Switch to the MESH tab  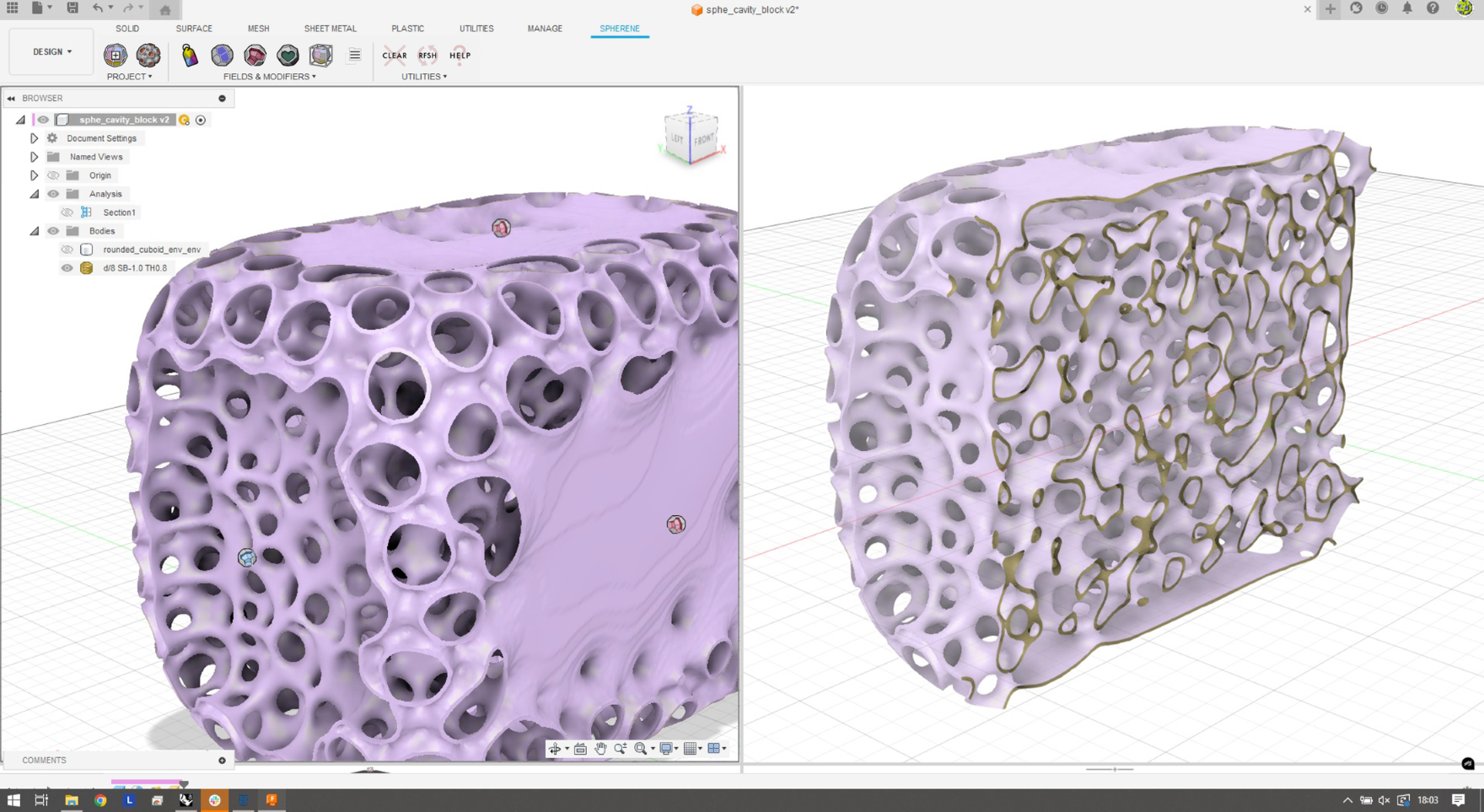tap(258, 29)
